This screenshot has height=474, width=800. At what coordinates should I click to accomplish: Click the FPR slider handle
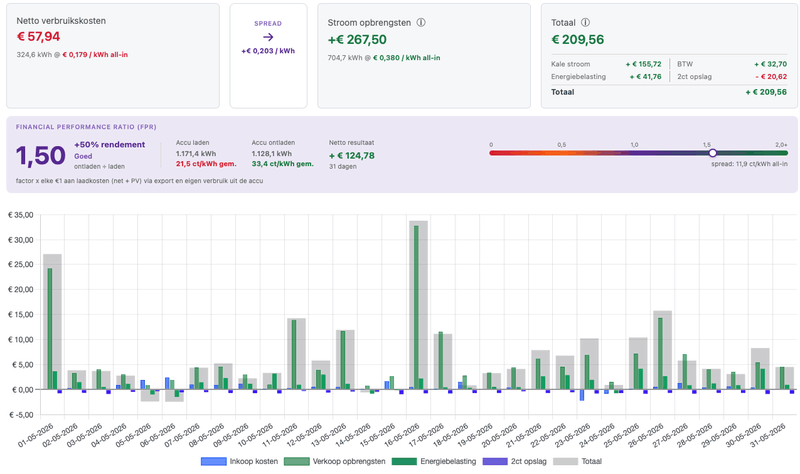click(x=712, y=153)
